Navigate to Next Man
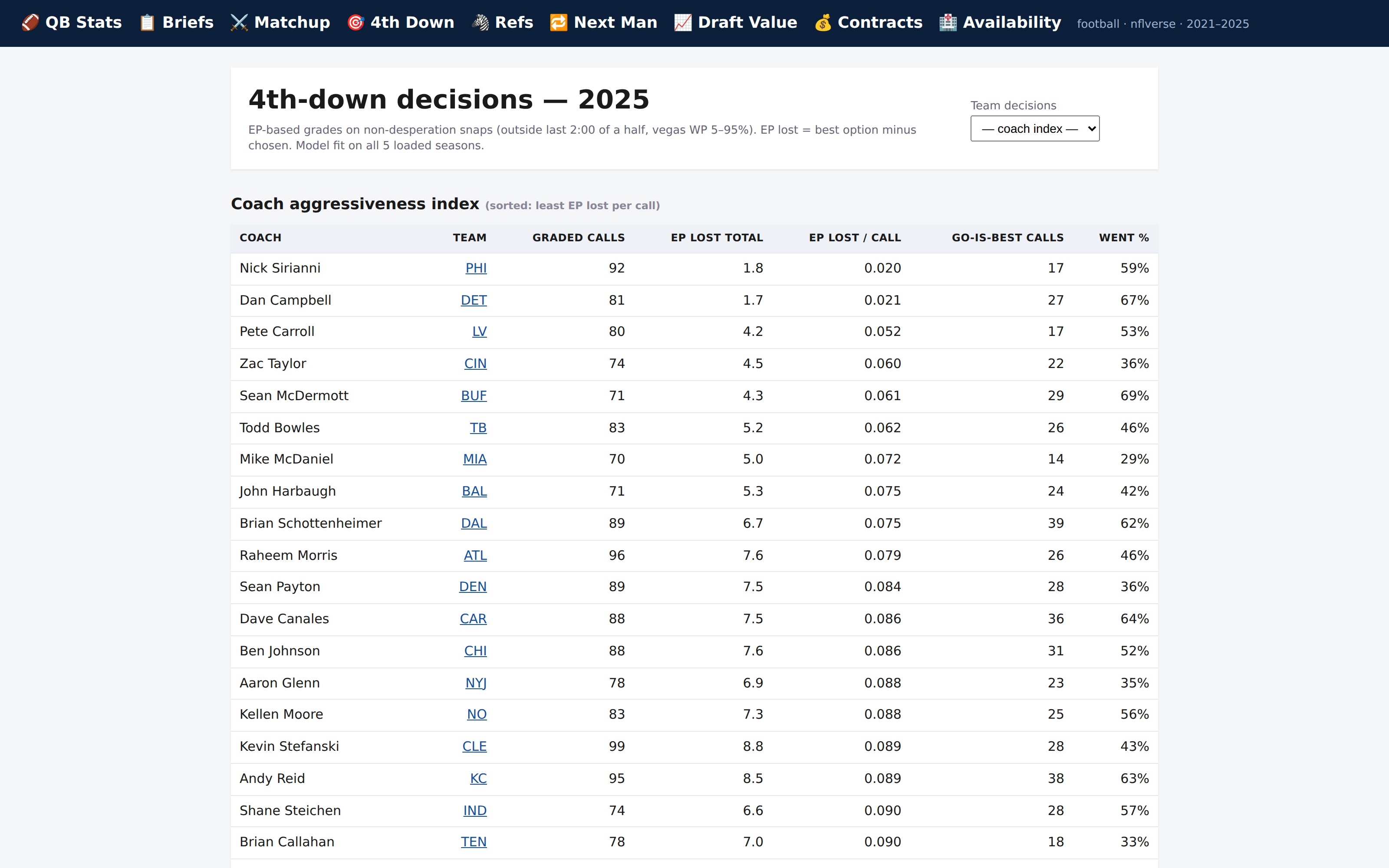The width and height of the screenshot is (1389, 868). click(604, 23)
